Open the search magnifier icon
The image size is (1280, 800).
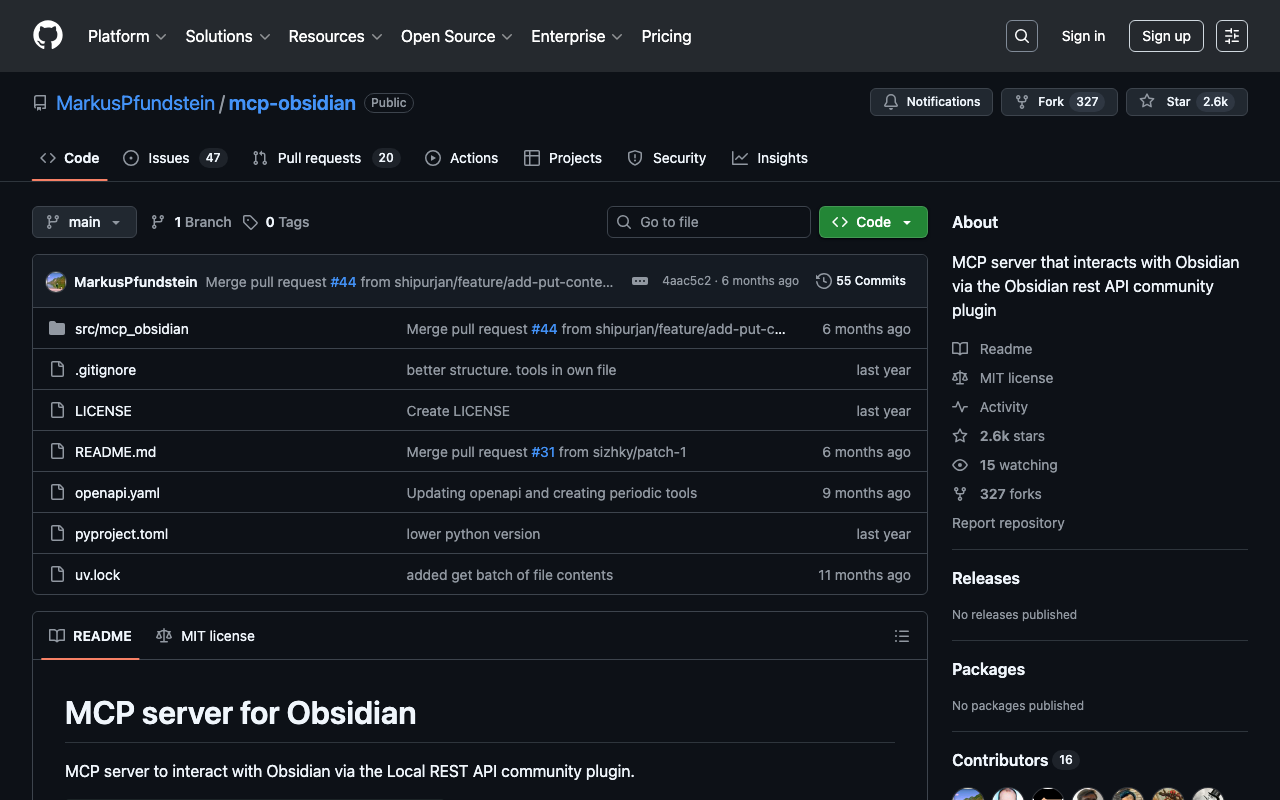click(1021, 36)
